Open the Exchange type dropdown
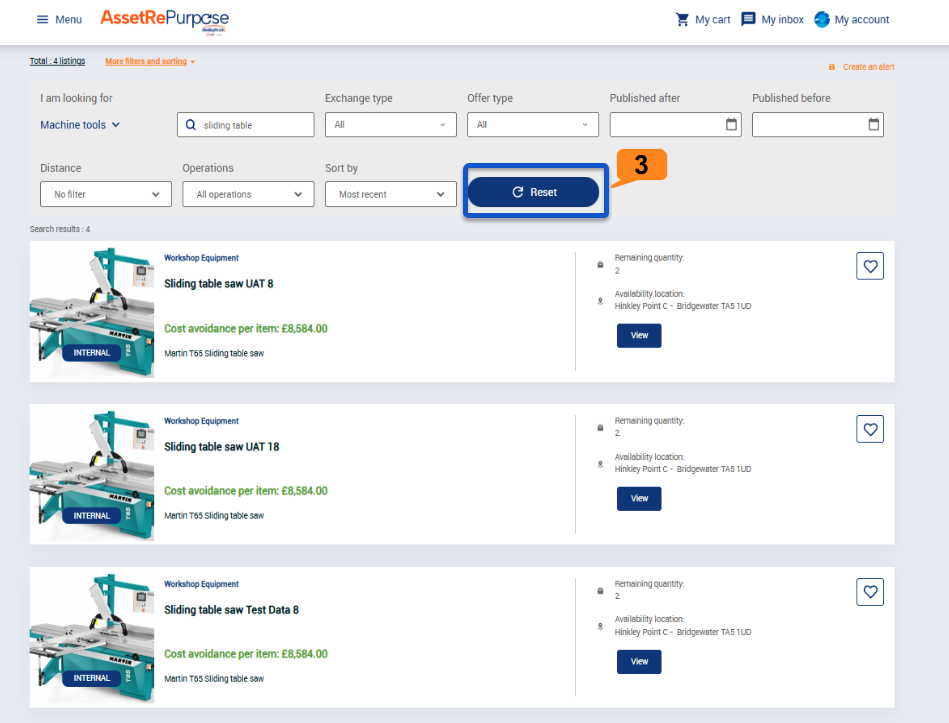 [x=390, y=125]
